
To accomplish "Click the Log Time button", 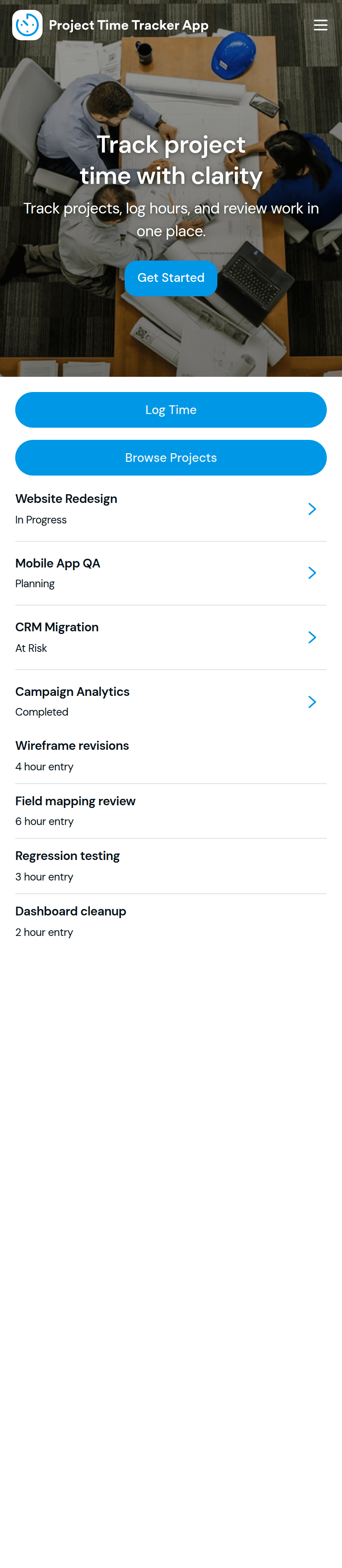I will [x=171, y=409].
